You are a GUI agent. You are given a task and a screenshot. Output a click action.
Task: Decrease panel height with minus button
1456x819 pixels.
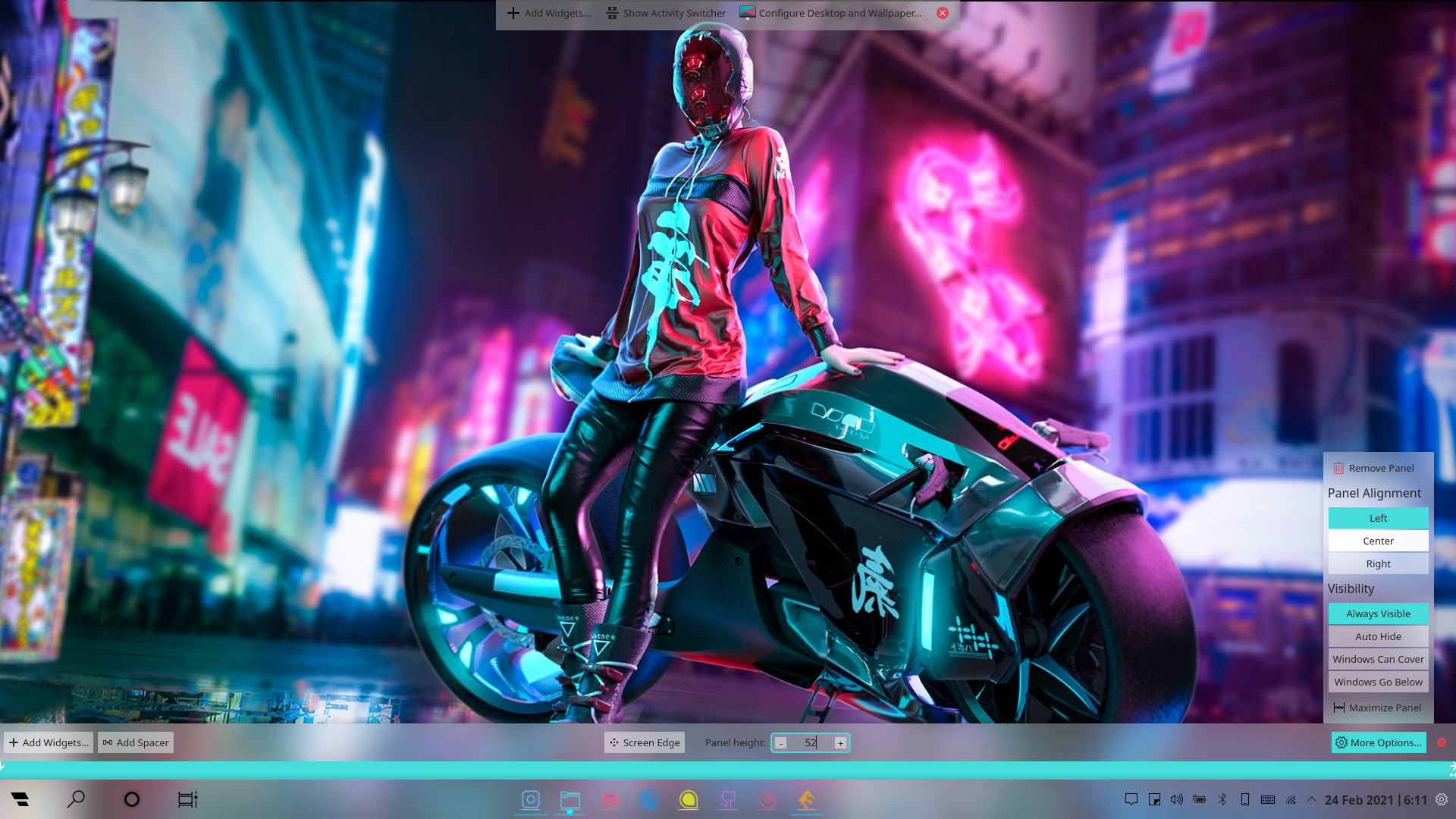coord(780,743)
